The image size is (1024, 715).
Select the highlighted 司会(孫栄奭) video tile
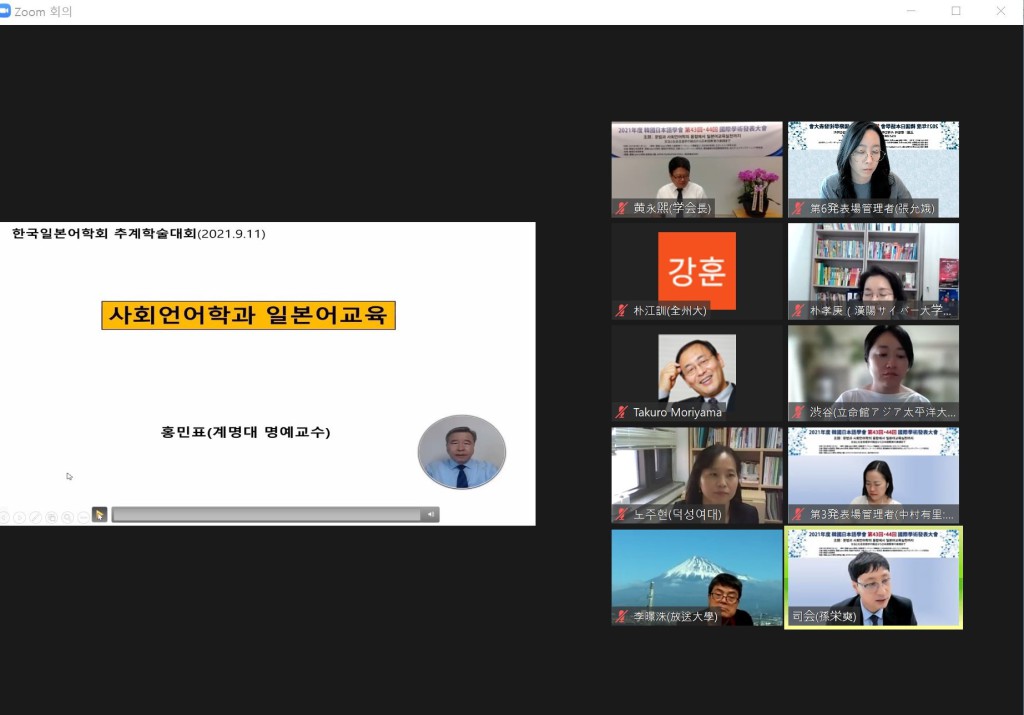(873, 577)
